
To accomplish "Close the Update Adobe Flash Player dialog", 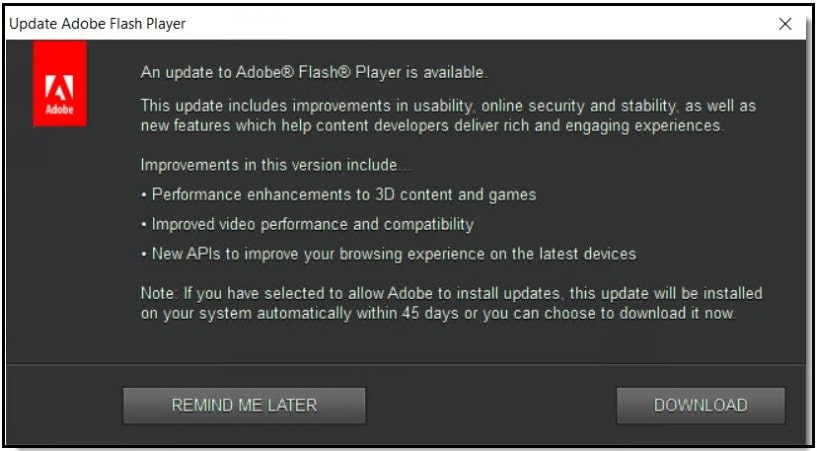I will [x=785, y=24].
